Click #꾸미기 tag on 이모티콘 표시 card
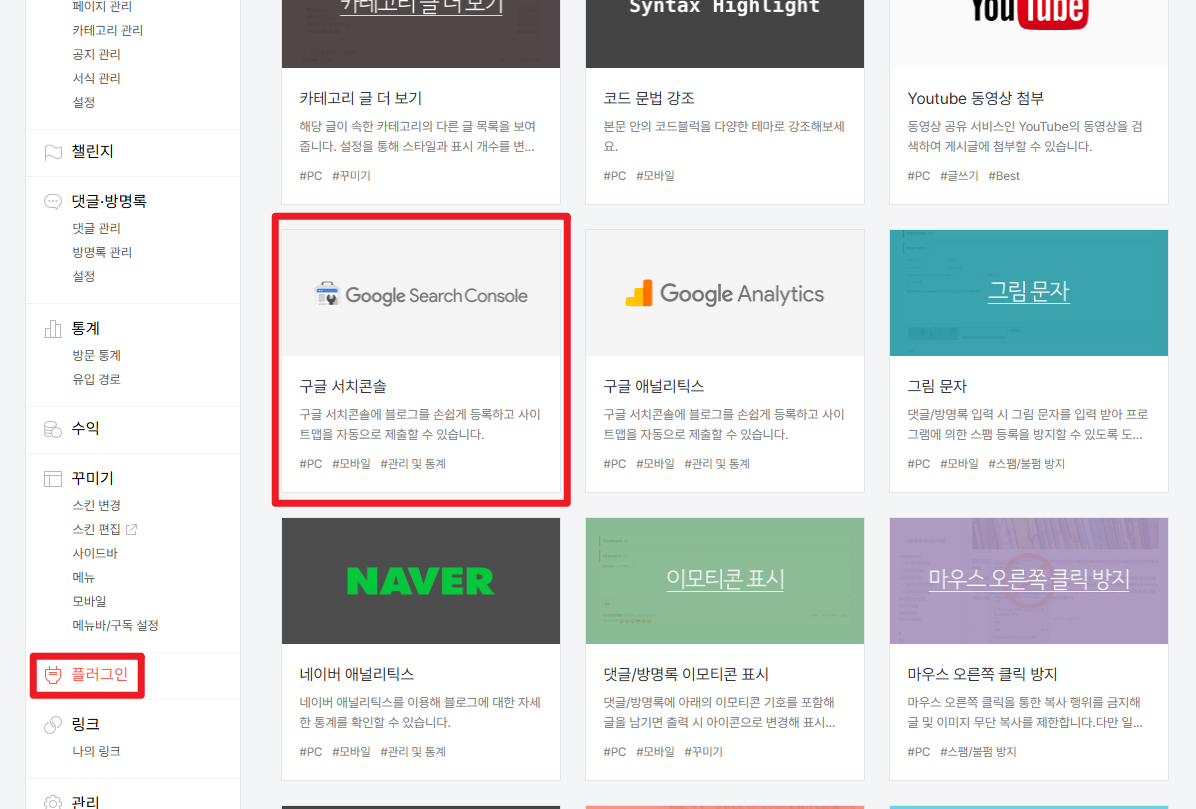This screenshot has width=1196, height=809. tap(702, 753)
